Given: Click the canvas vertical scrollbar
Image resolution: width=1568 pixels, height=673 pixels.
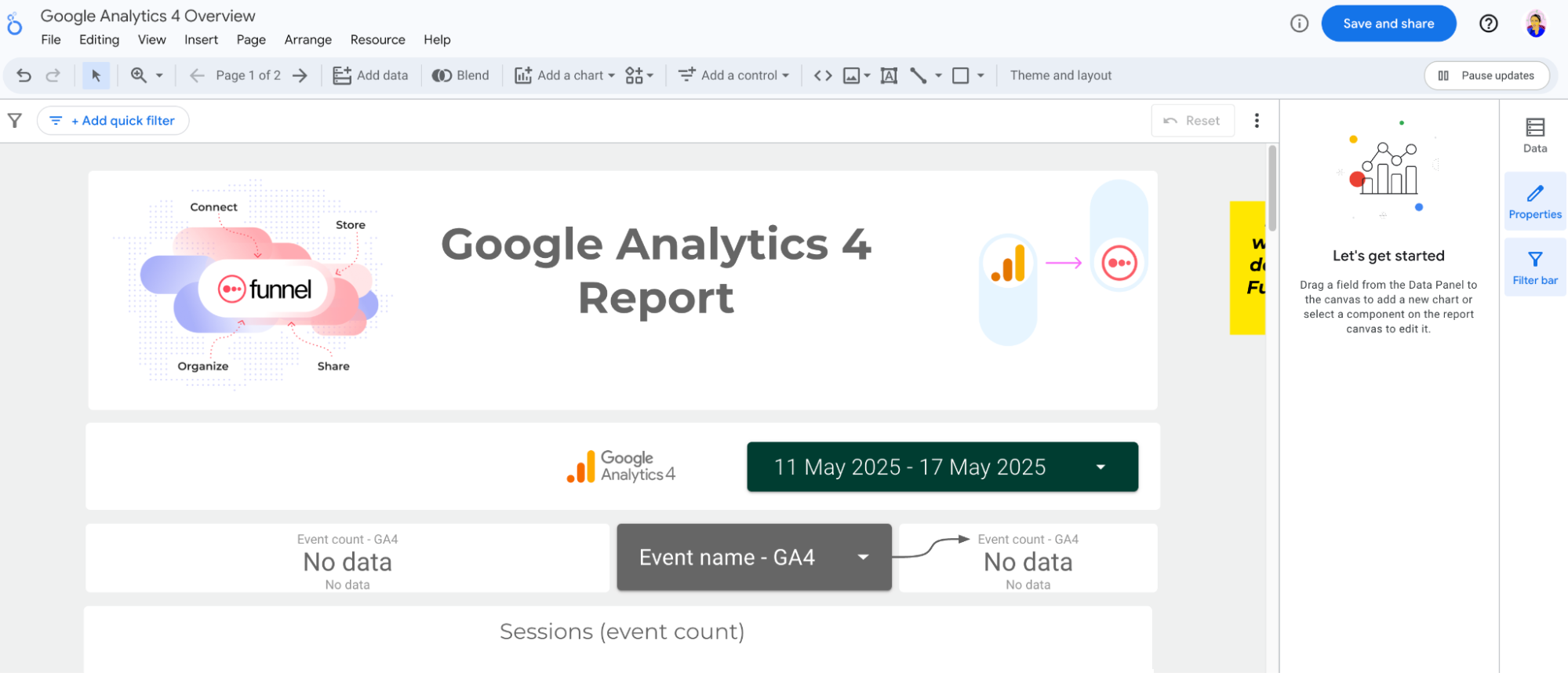Looking at the screenshot, I should (1271, 188).
